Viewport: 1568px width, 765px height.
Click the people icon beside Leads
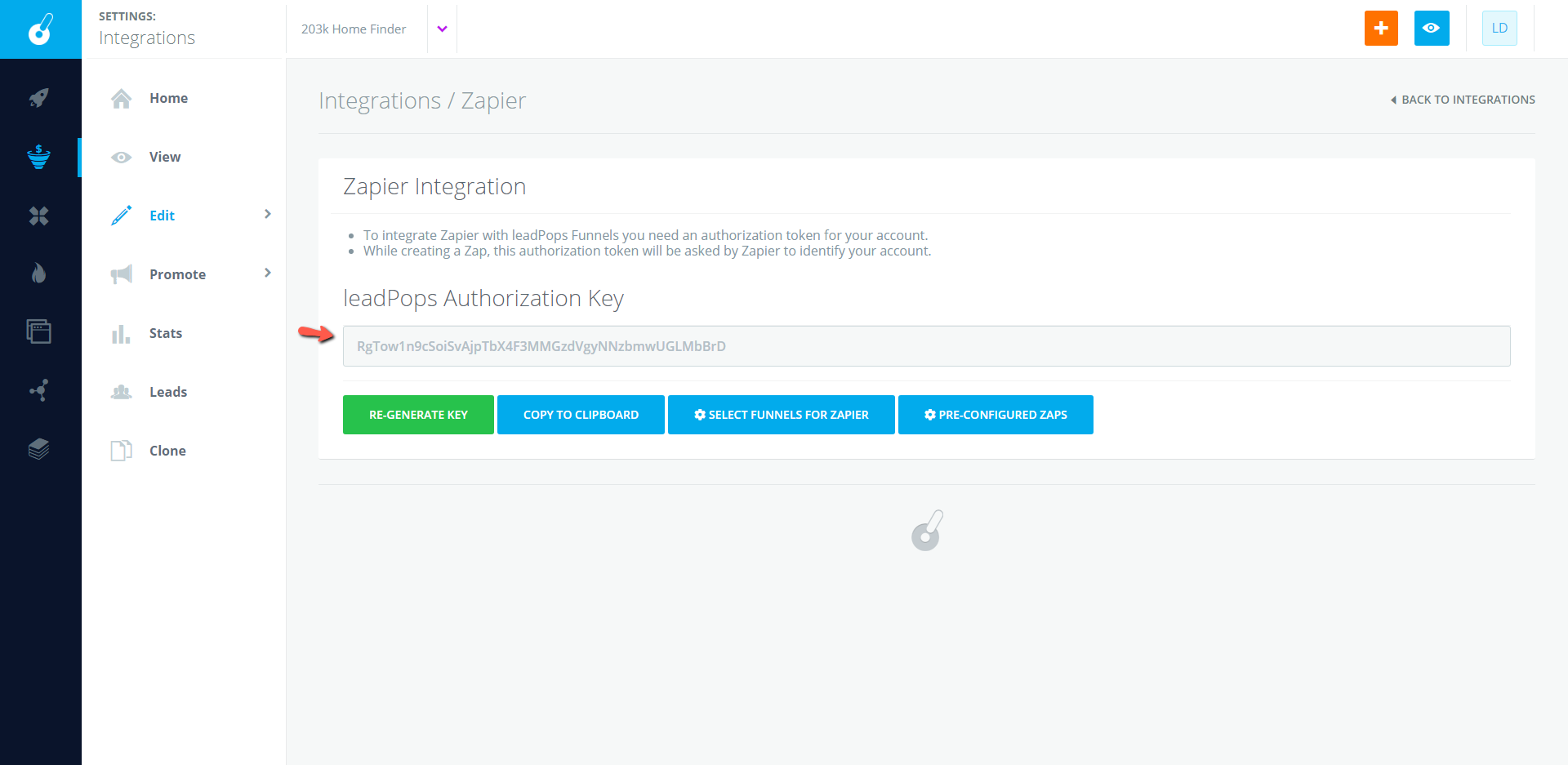[x=122, y=392]
